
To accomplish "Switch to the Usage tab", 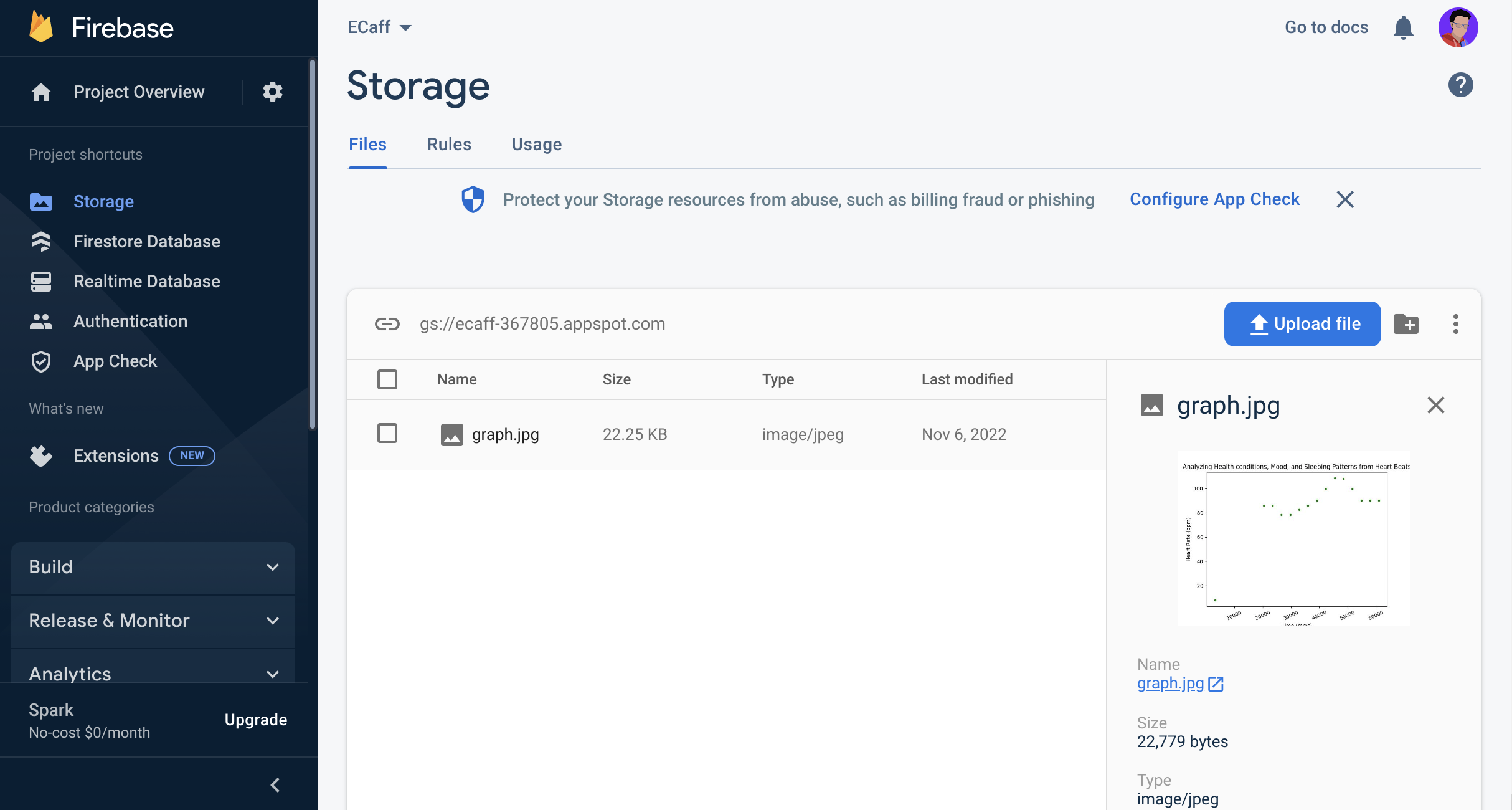I will 536,145.
